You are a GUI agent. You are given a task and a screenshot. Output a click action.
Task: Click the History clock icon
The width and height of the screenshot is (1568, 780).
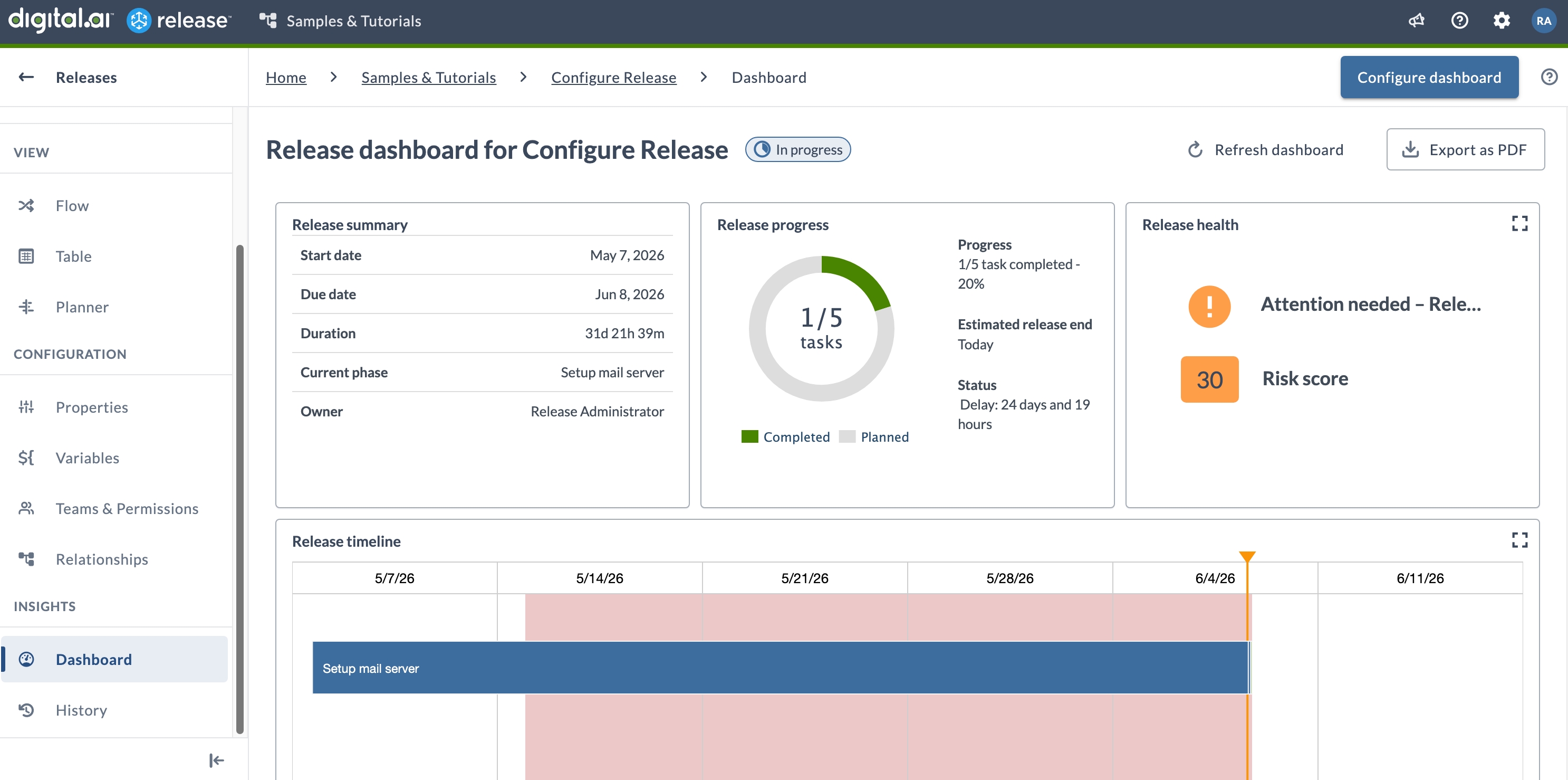click(26, 710)
